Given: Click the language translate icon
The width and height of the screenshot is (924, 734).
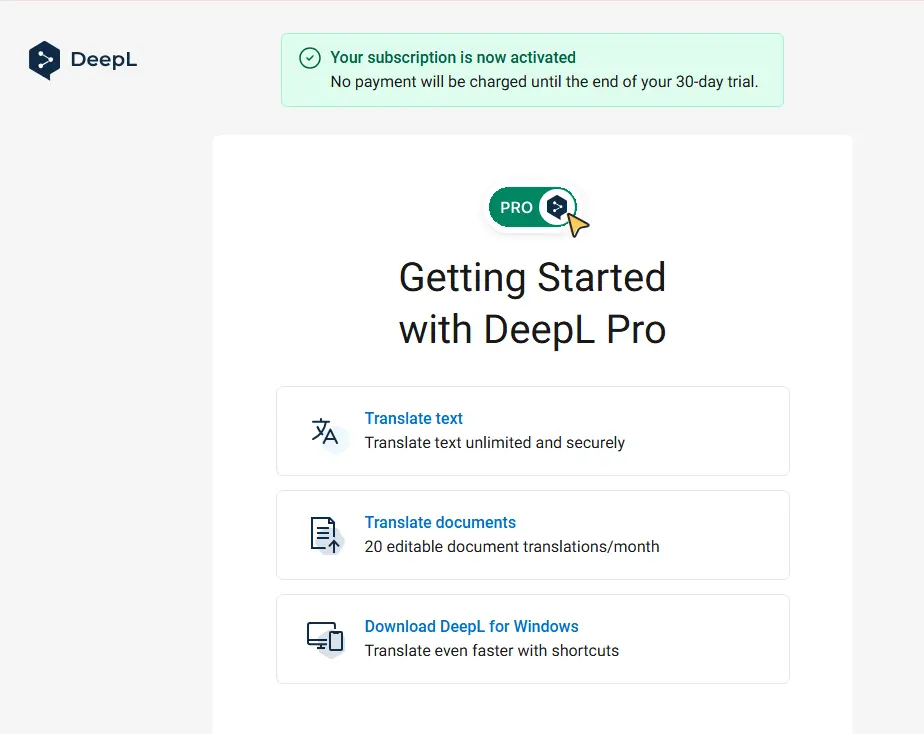Looking at the screenshot, I should click(325, 431).
